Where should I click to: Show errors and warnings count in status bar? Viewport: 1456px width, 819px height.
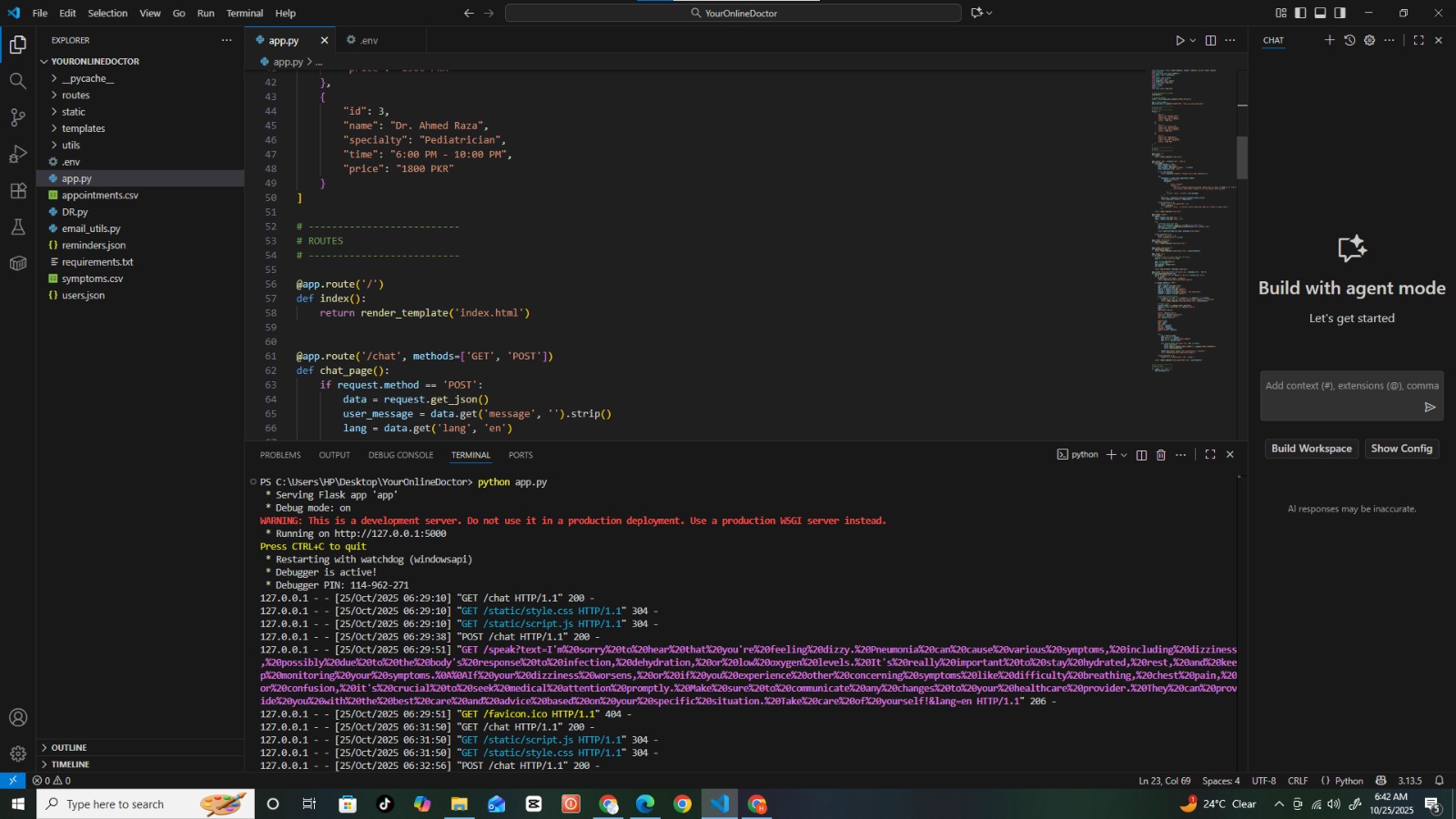tap(52, 781)
